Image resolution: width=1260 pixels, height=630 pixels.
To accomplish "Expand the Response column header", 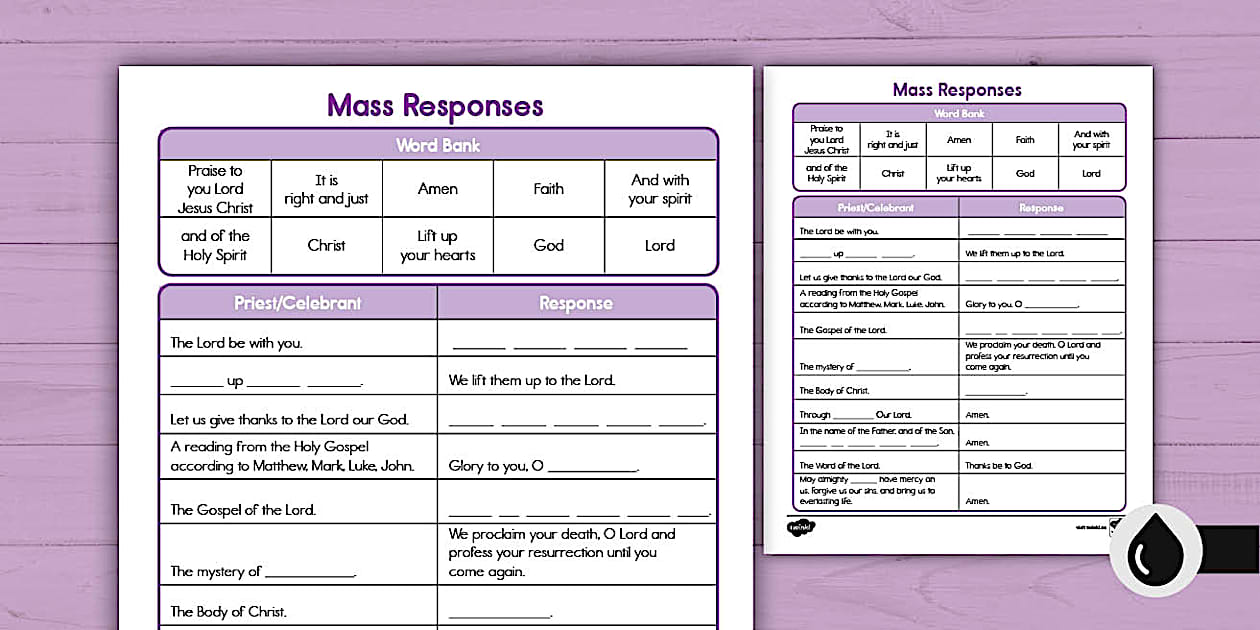I will [577, 302].
